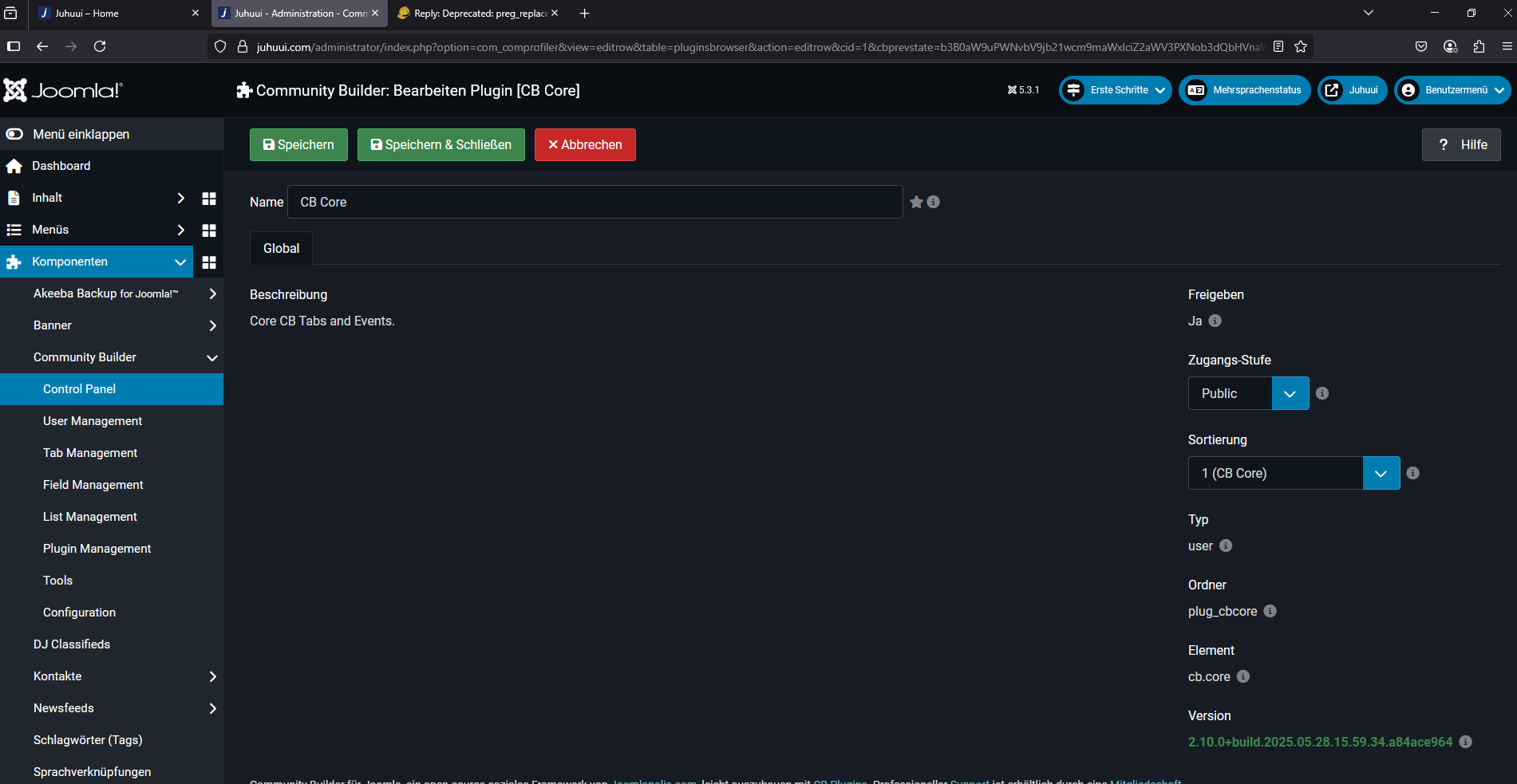Open Komponenten dashboard grid icon
Image resolution: width=1517 pixels, height=784 pixels.
click(209, 262)
